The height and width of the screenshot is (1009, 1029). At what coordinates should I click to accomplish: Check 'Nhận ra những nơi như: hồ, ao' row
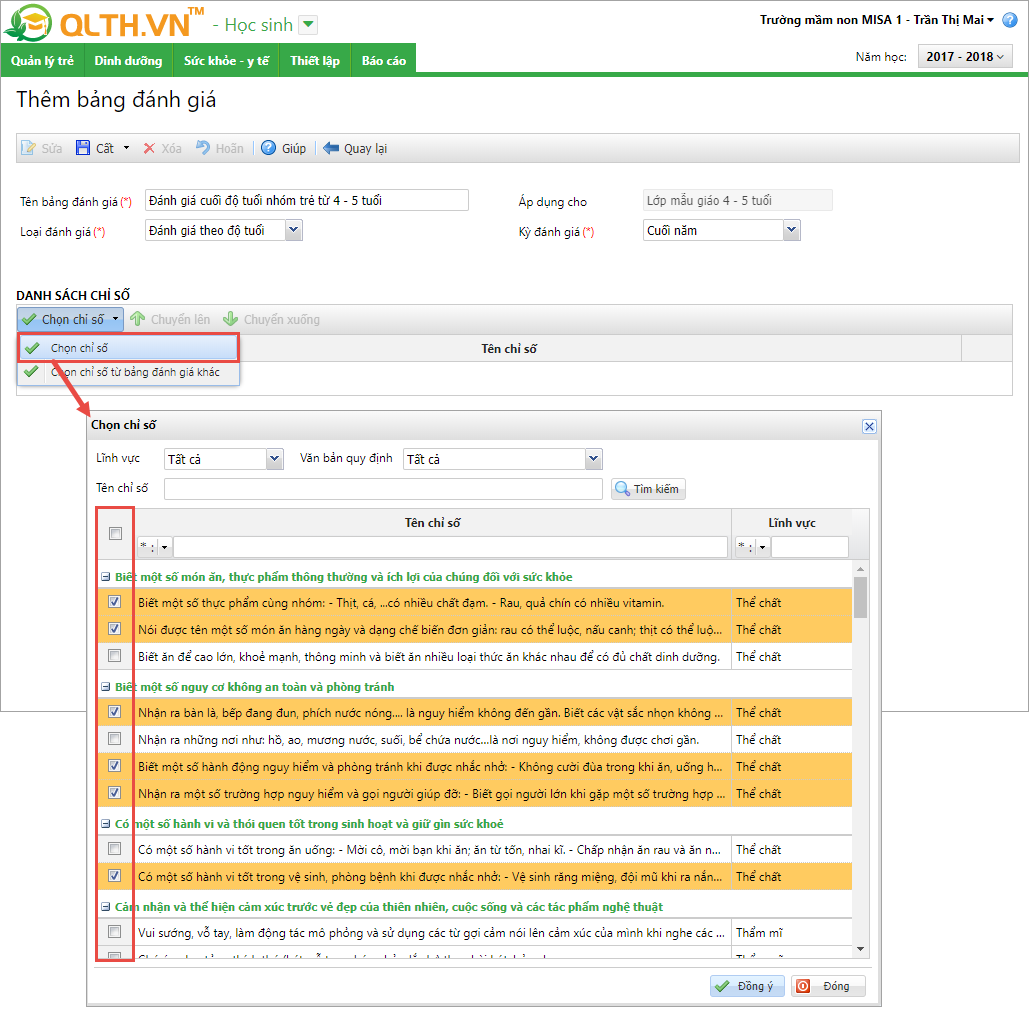coord(115,739)
